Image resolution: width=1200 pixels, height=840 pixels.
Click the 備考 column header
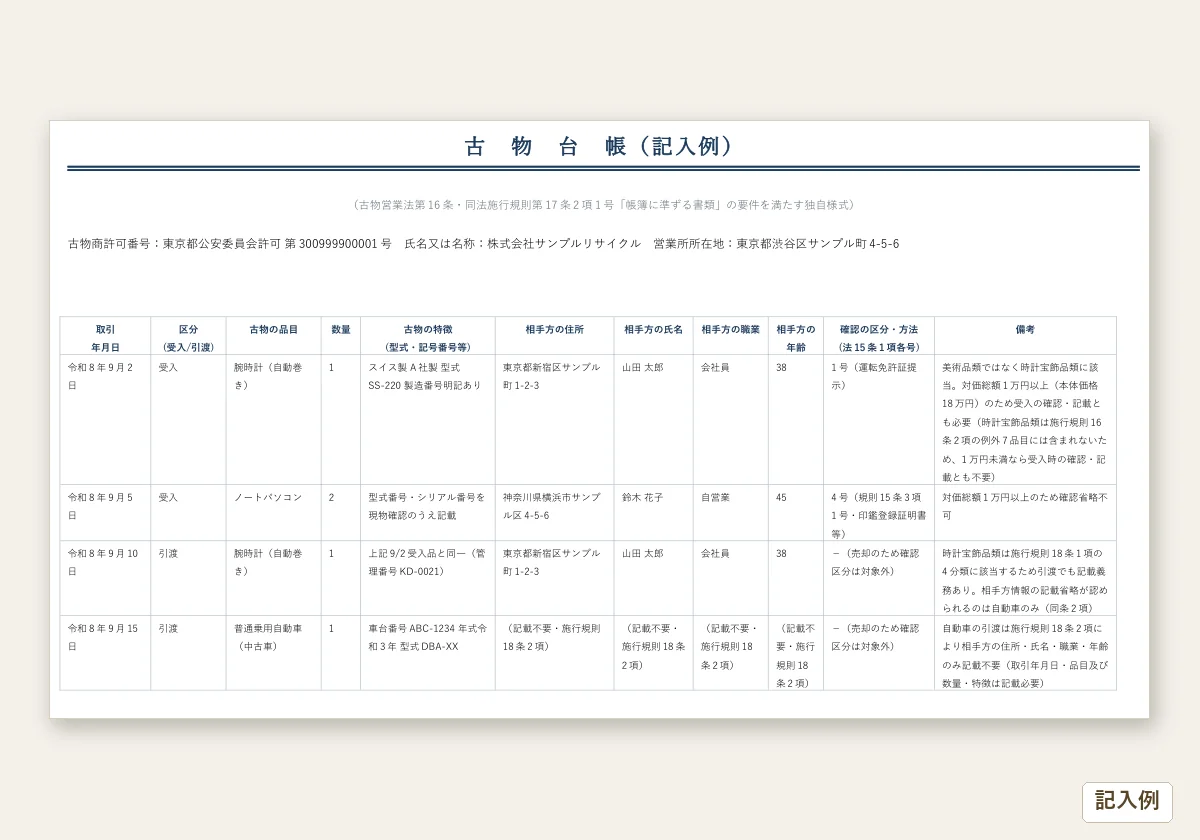[x=1025, y=337]
